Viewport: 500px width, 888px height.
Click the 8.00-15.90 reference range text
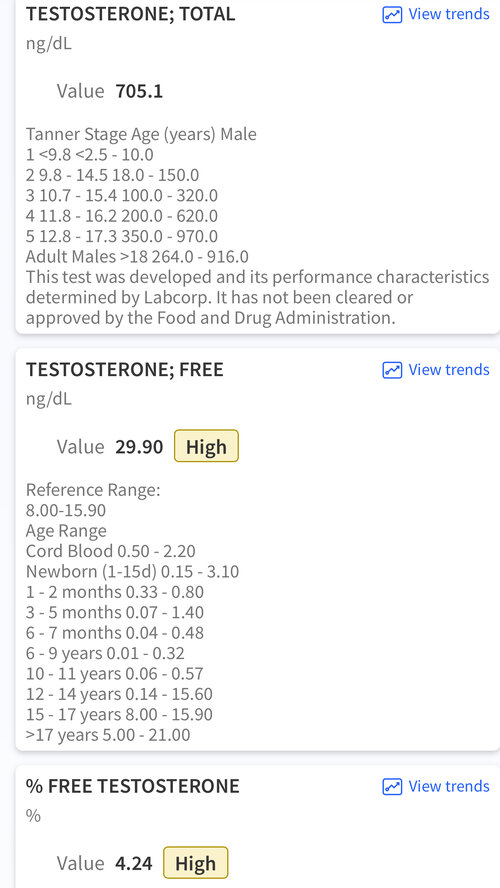pos(66,511)
